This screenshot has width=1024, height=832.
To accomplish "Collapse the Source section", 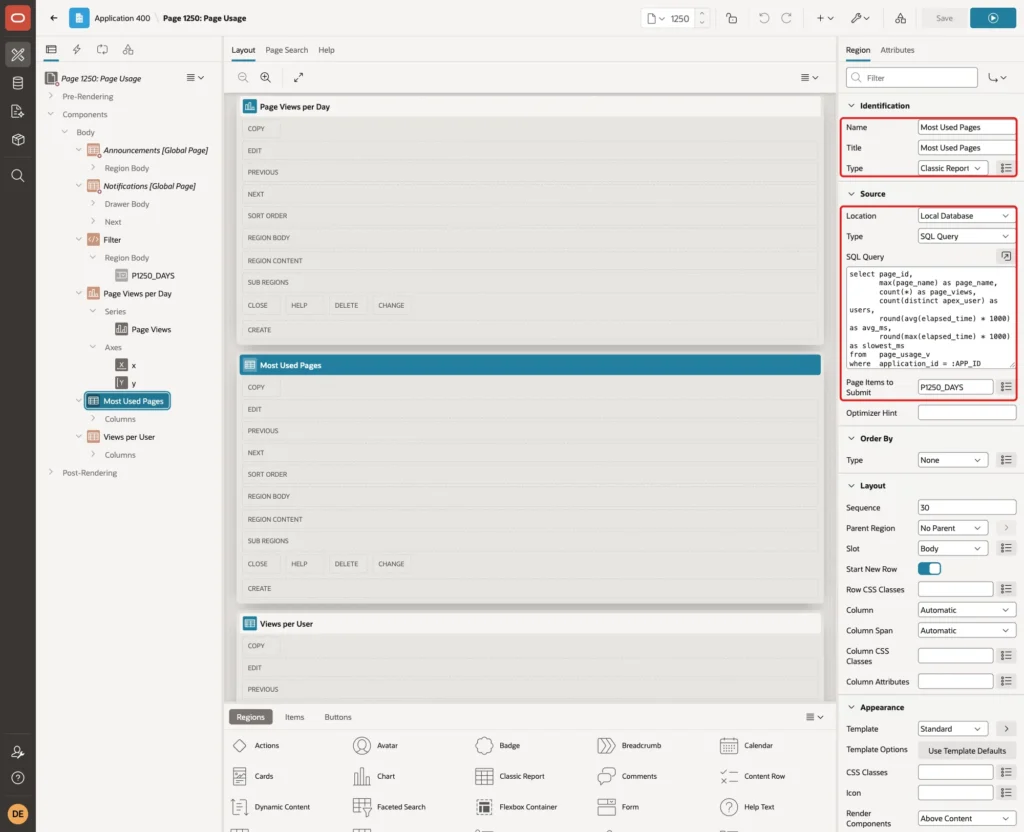I will point(851,194).
